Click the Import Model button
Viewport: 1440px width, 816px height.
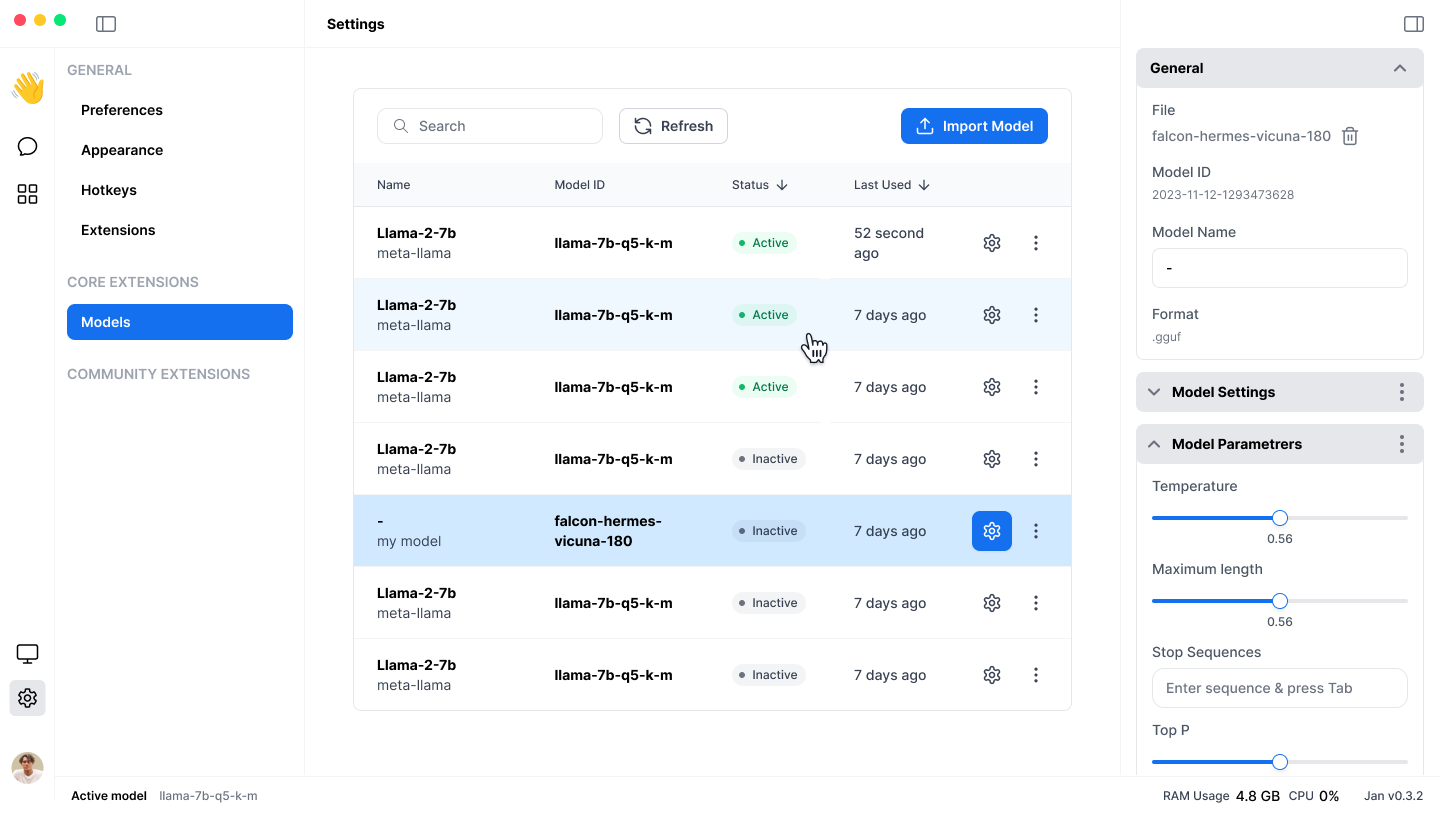coord(974,126)
